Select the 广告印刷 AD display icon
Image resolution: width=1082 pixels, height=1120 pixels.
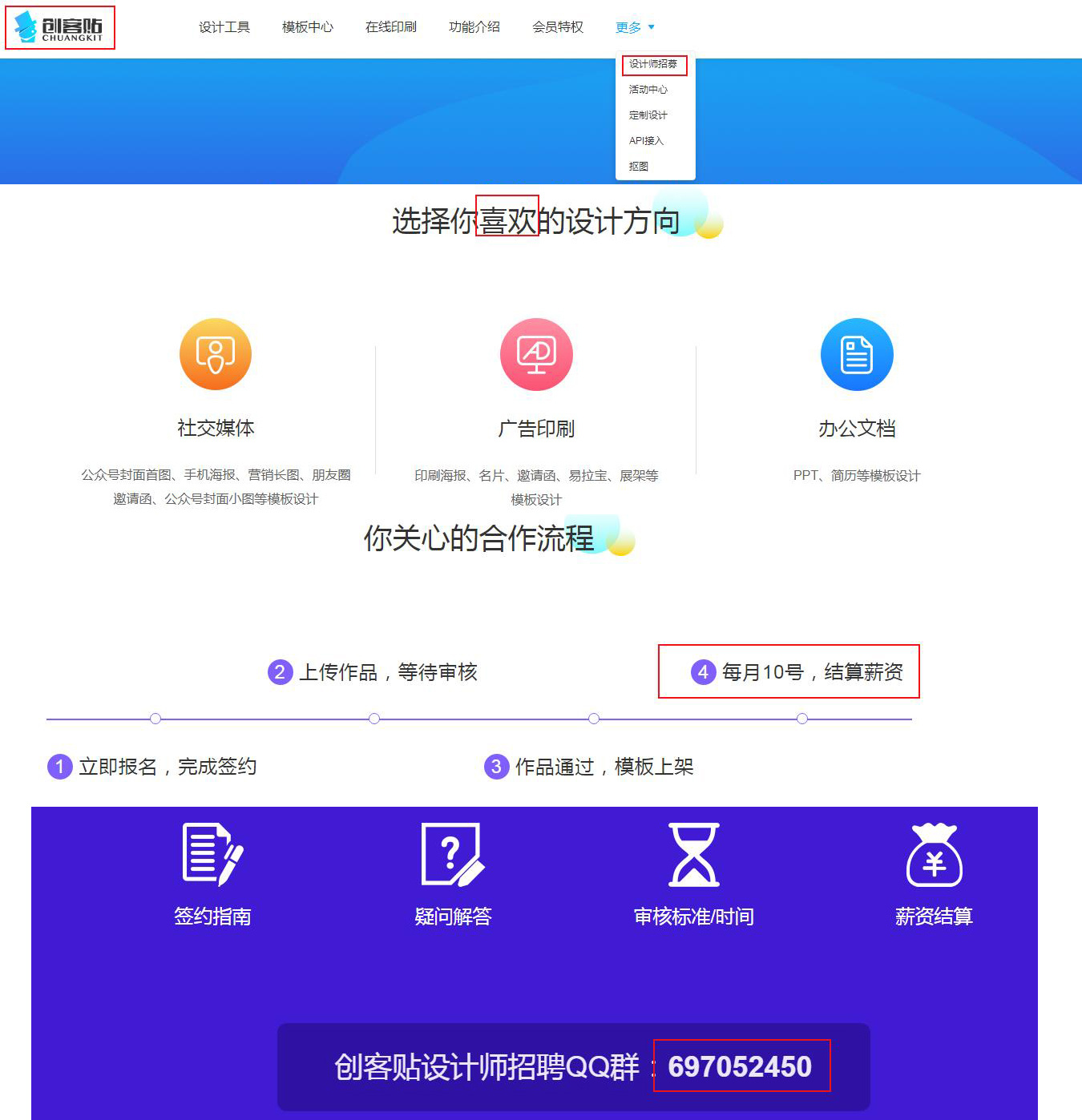pos(535,354)
